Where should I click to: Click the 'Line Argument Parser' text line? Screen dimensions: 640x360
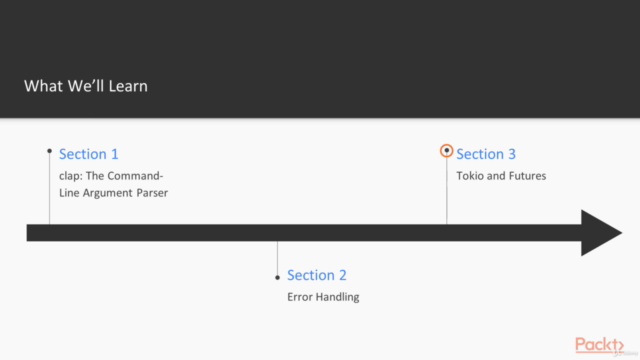click(113, 193)
